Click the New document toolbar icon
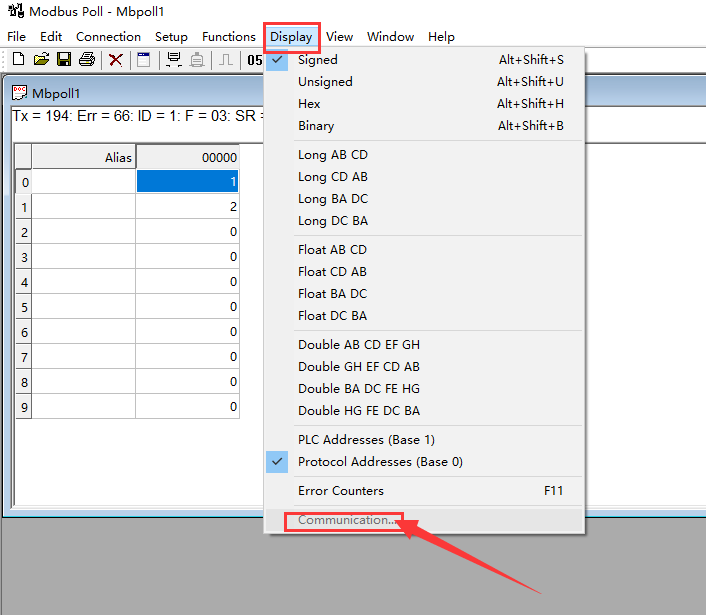The height and width of the screenshot is (615, 706). (18, 60)
